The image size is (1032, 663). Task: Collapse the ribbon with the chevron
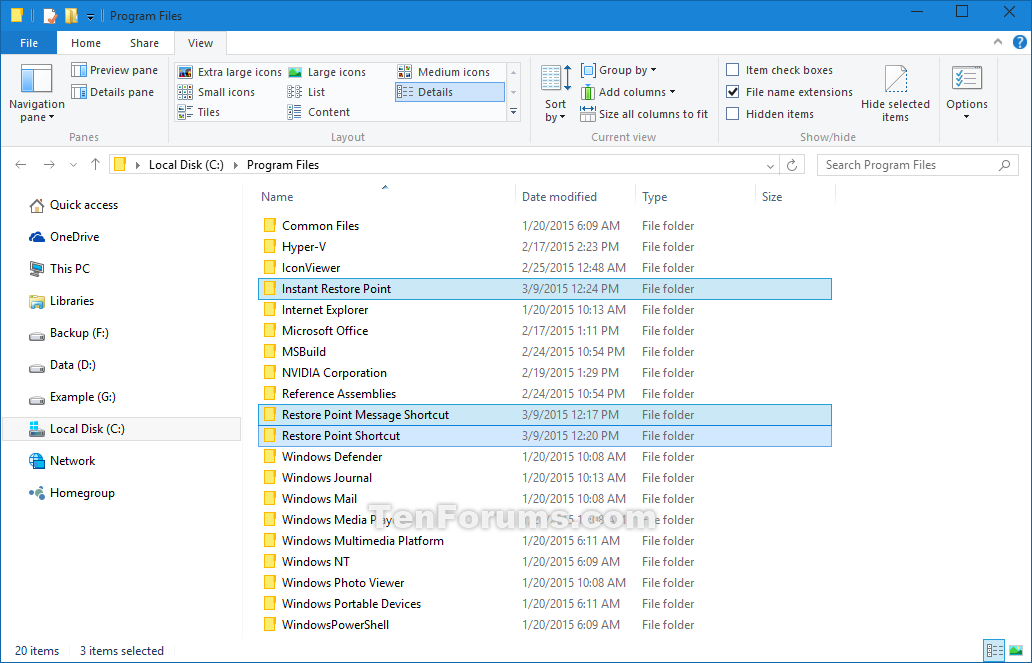(998, 41)
